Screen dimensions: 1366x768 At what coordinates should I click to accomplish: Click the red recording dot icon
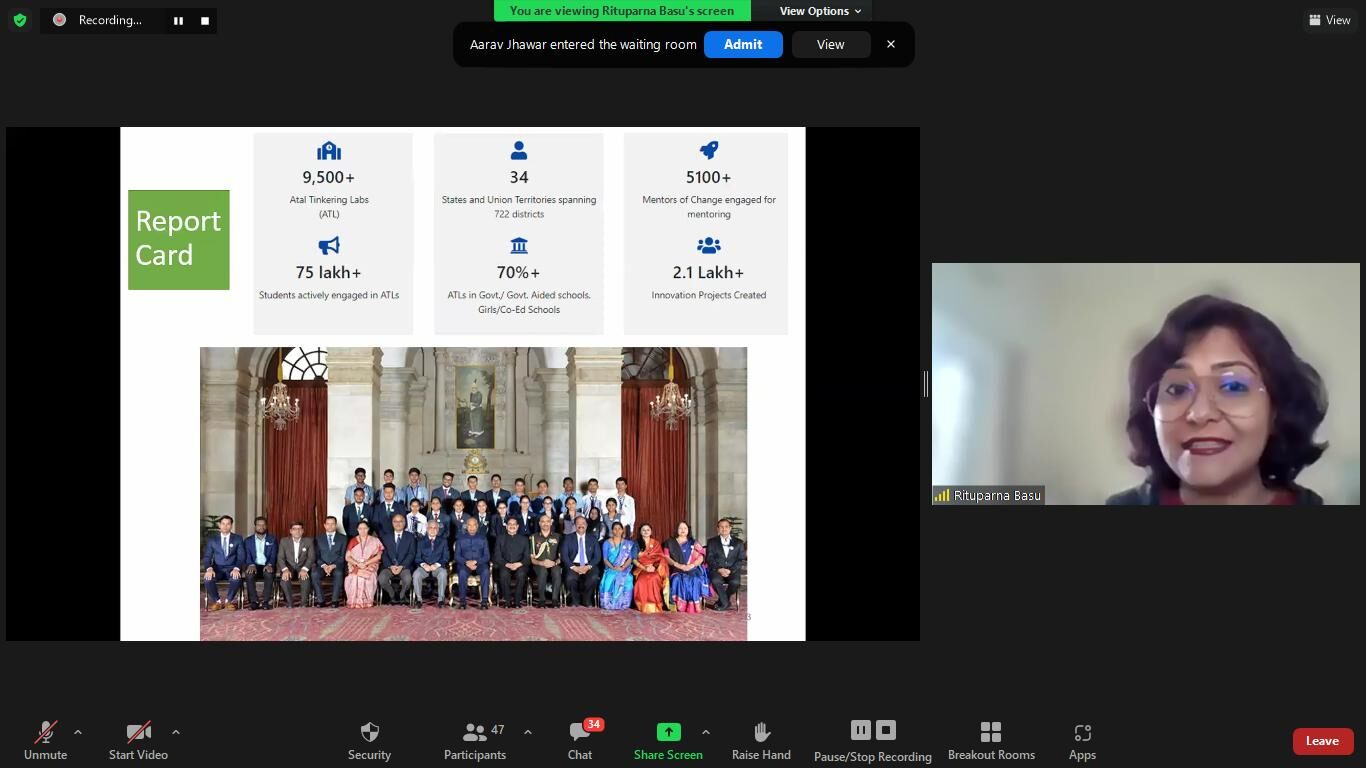pyautogui.click(x=60, y=20)
